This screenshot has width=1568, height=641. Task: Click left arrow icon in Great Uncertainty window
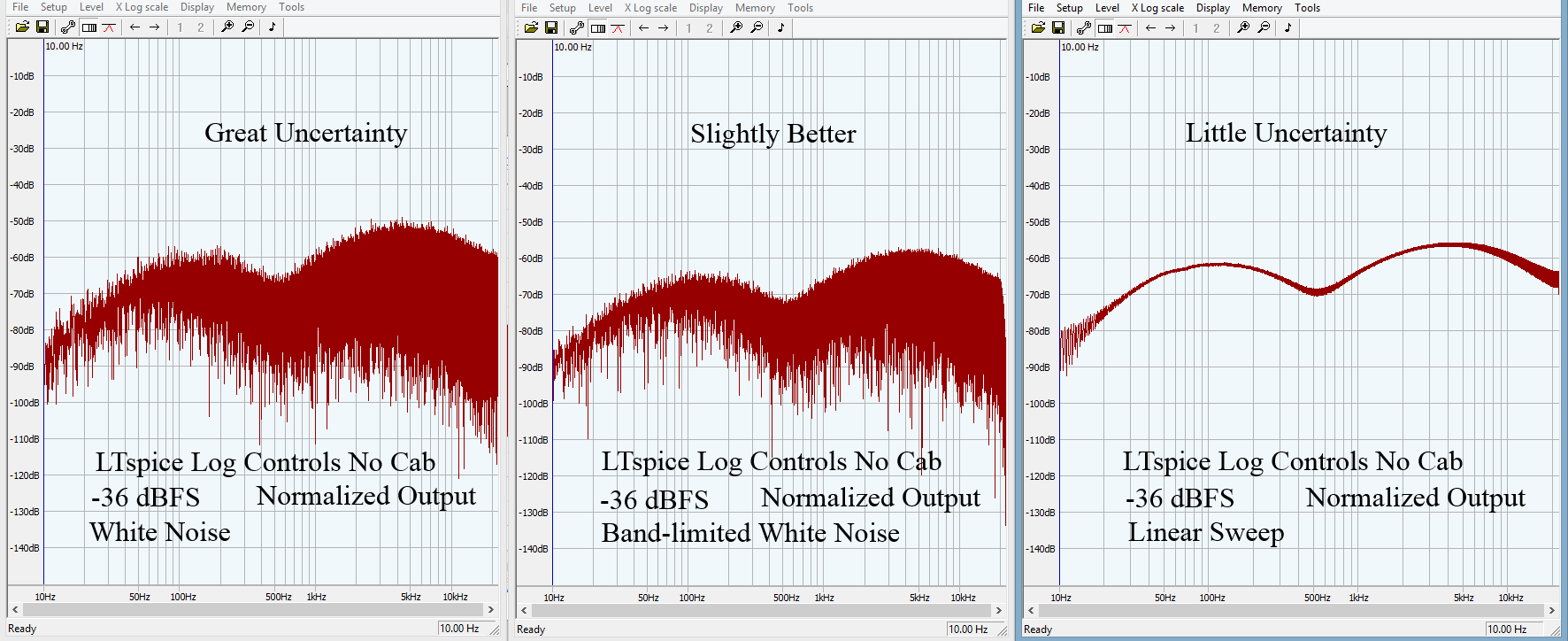coord(135,27)
